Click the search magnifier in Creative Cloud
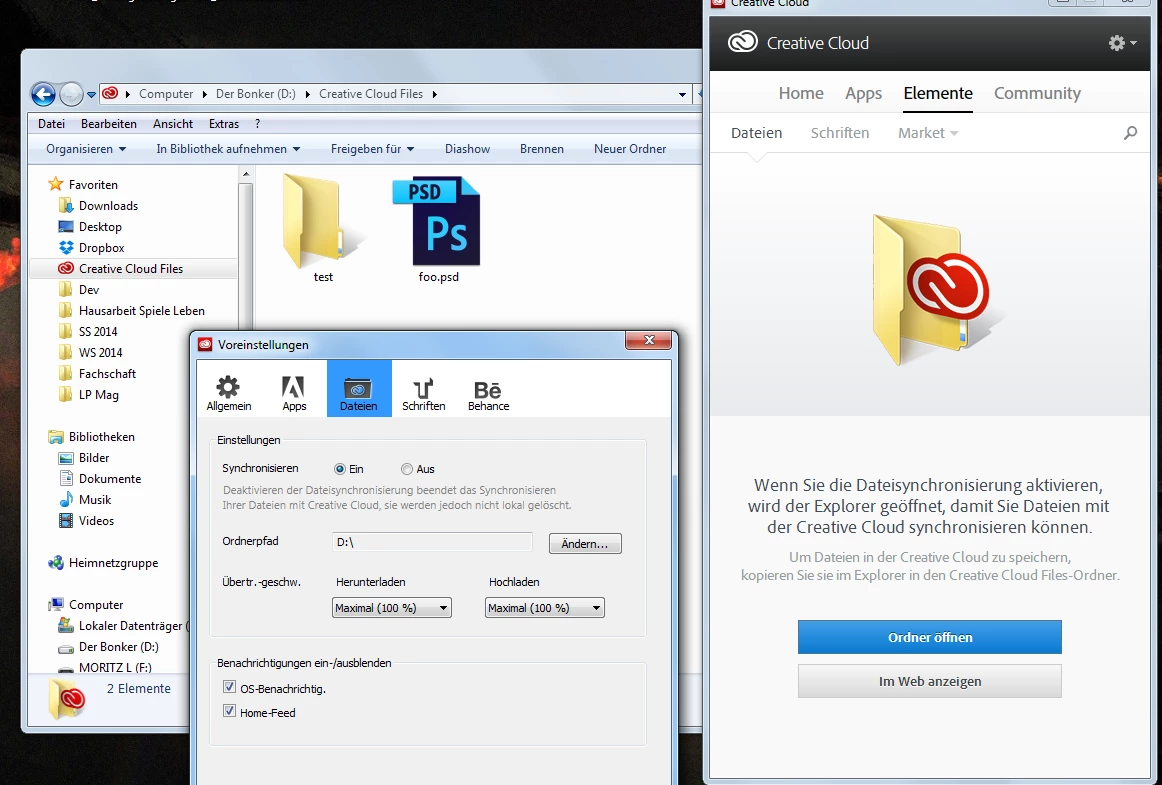This screenshot has width=1162, height=785. 1130,133
